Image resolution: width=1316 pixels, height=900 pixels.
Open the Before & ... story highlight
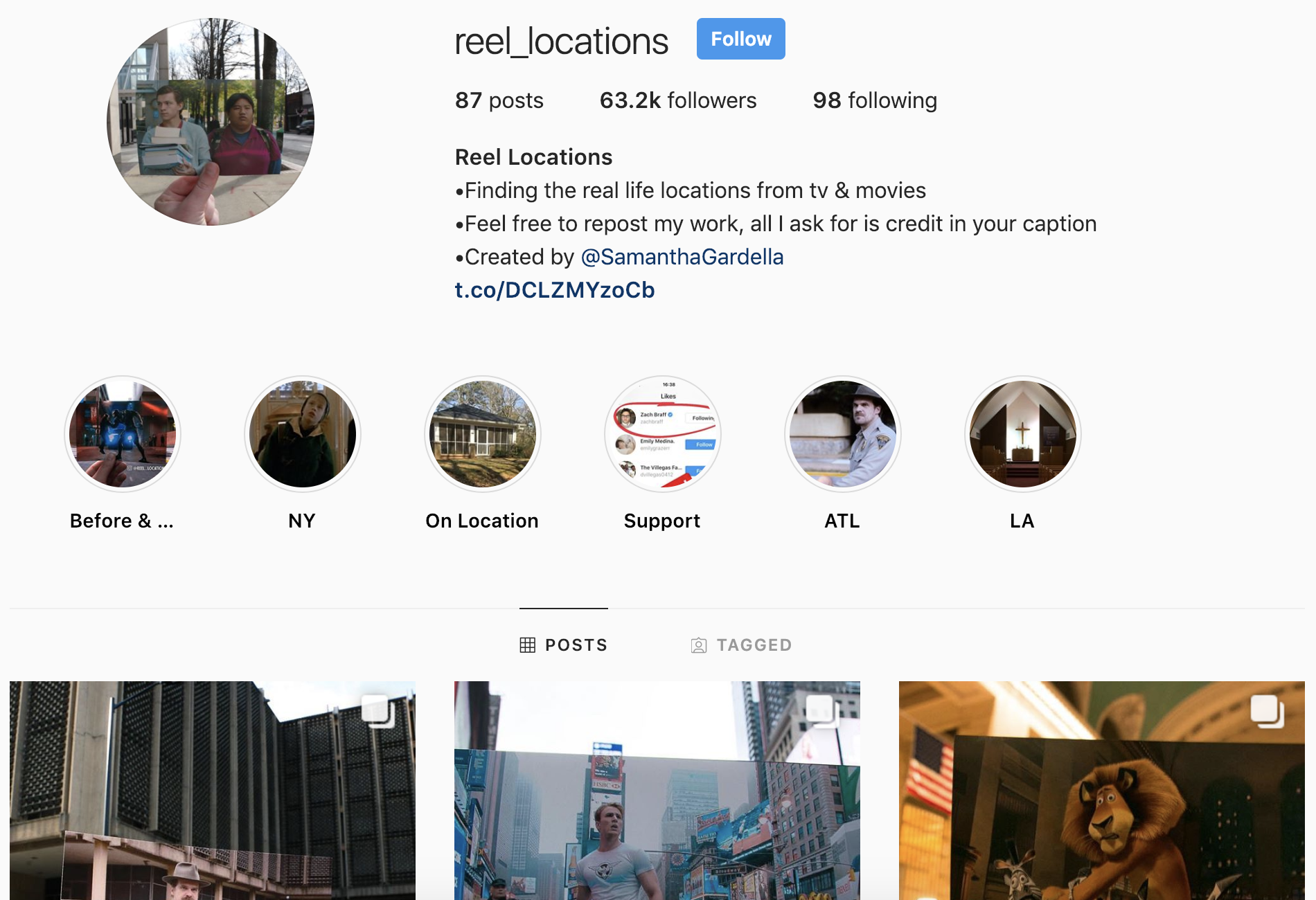123,434
